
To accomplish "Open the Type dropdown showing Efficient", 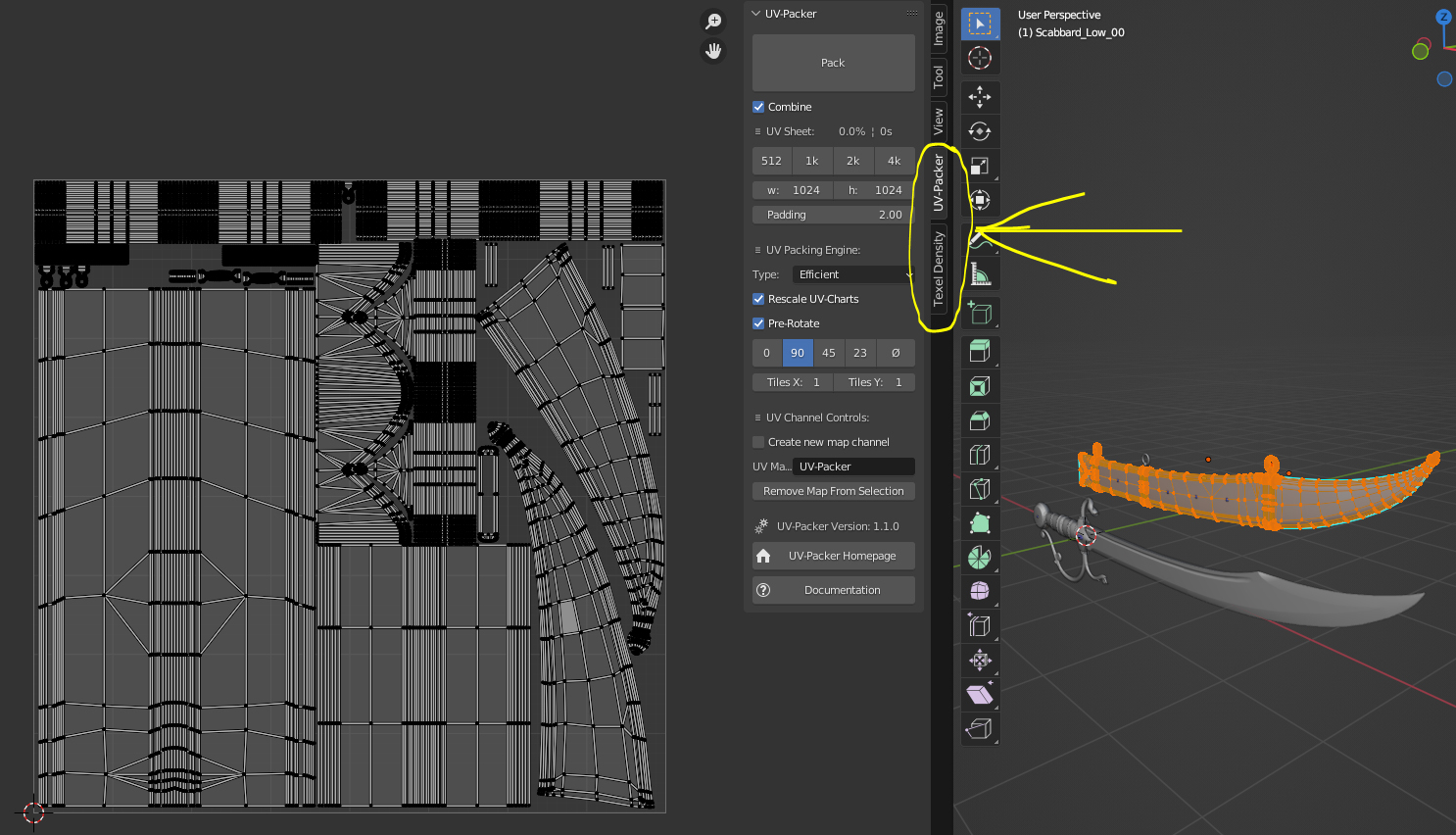I will [x=852, y=274].
